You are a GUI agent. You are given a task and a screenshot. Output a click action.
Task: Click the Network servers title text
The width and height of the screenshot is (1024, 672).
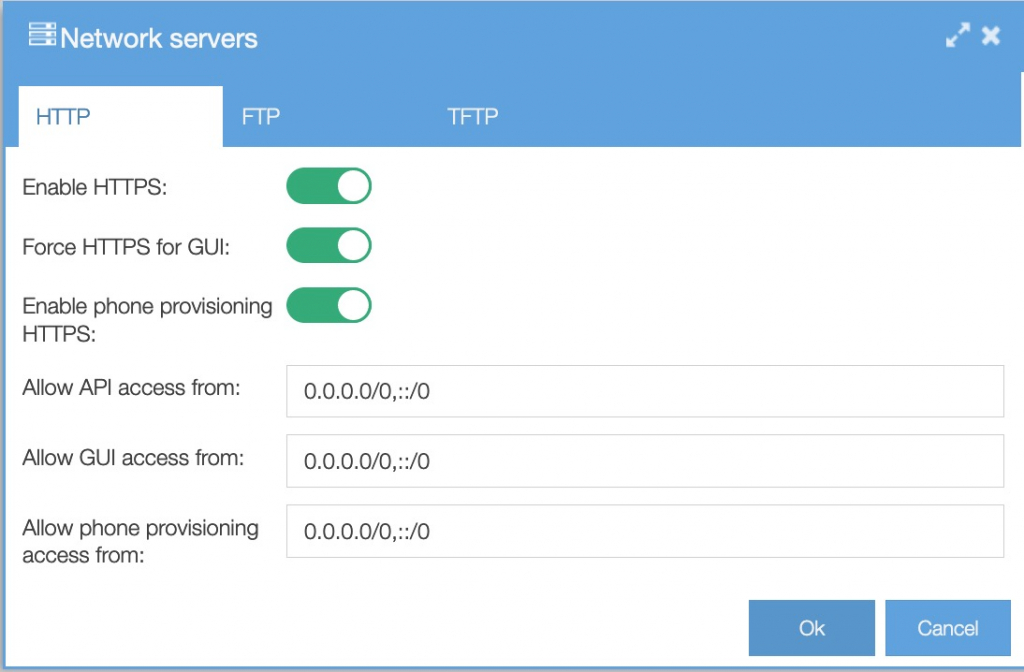[159, 39]
